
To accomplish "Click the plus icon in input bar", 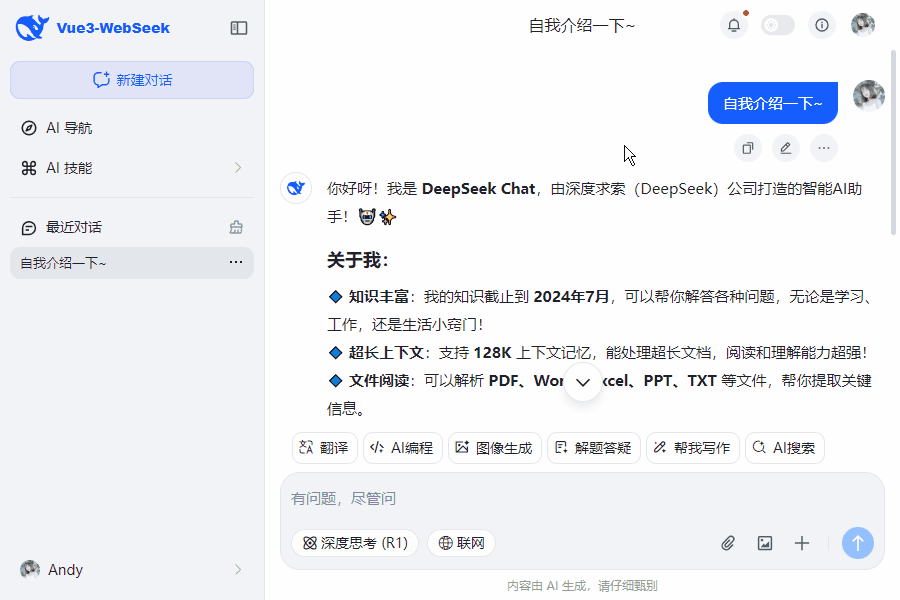I will tap(802, 543).
